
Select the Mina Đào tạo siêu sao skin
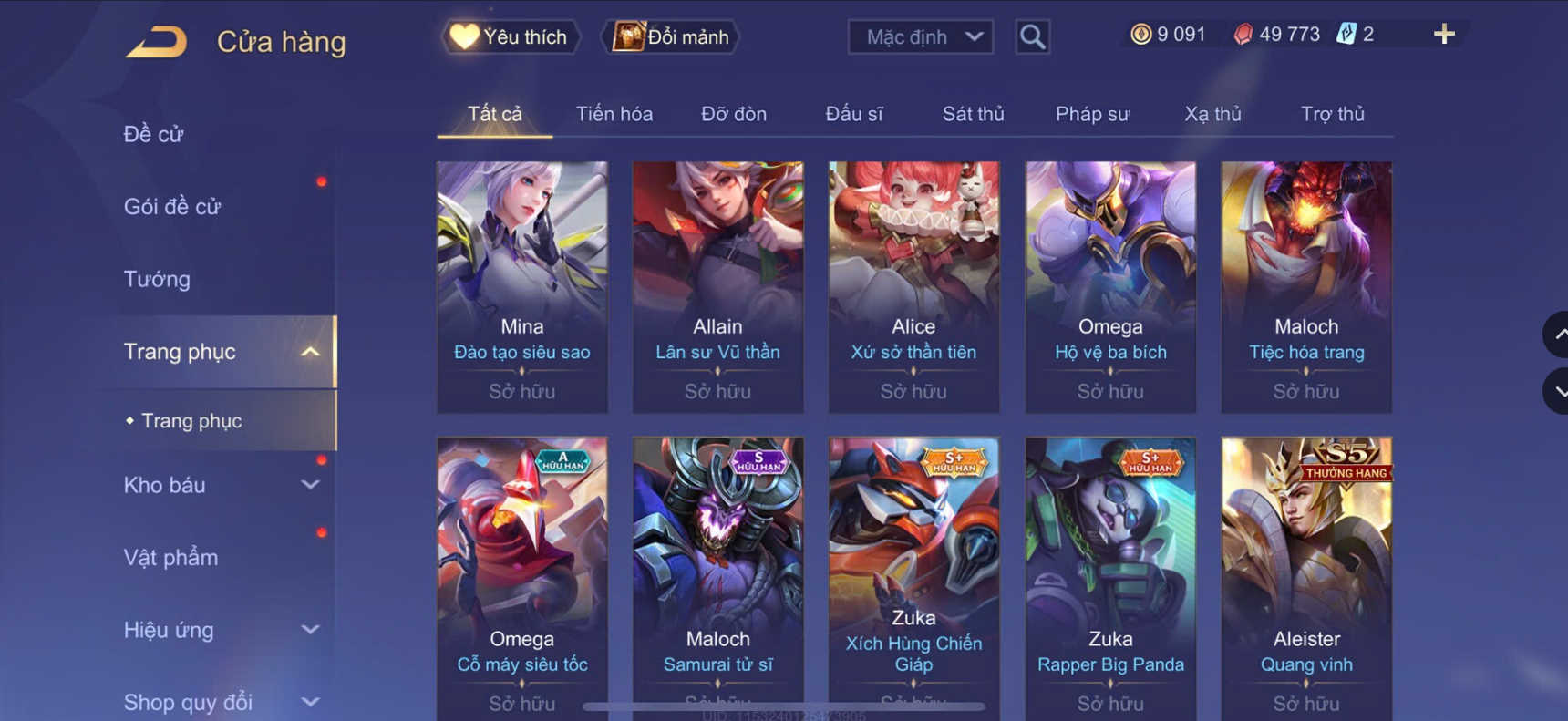[x=522, y=287]
